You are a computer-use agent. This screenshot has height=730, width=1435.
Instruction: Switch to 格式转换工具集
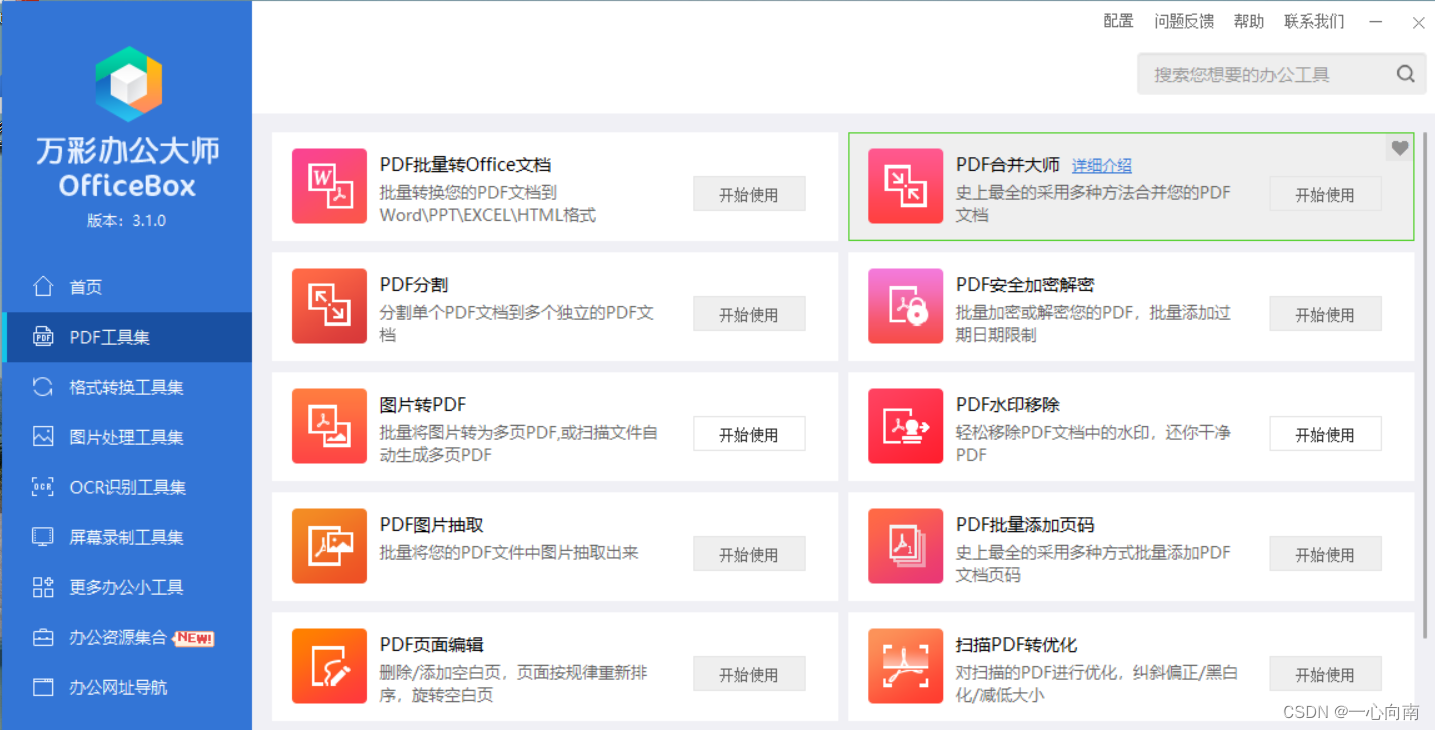click(x=126, y=387)
